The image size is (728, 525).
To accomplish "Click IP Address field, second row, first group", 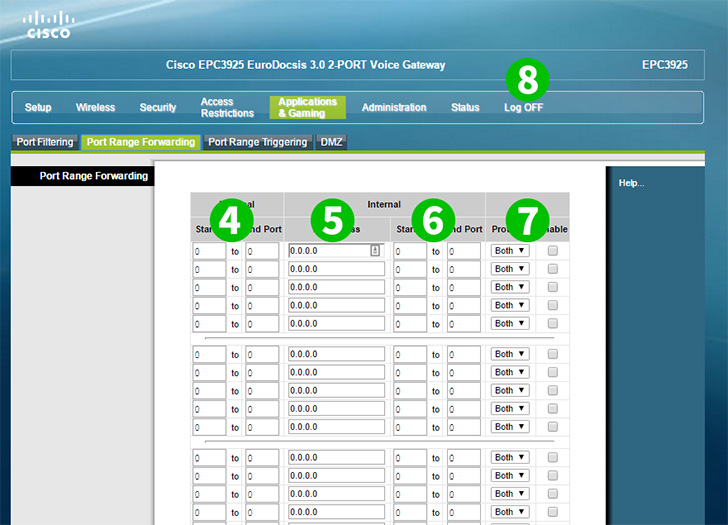I will (x=336, y=269).
